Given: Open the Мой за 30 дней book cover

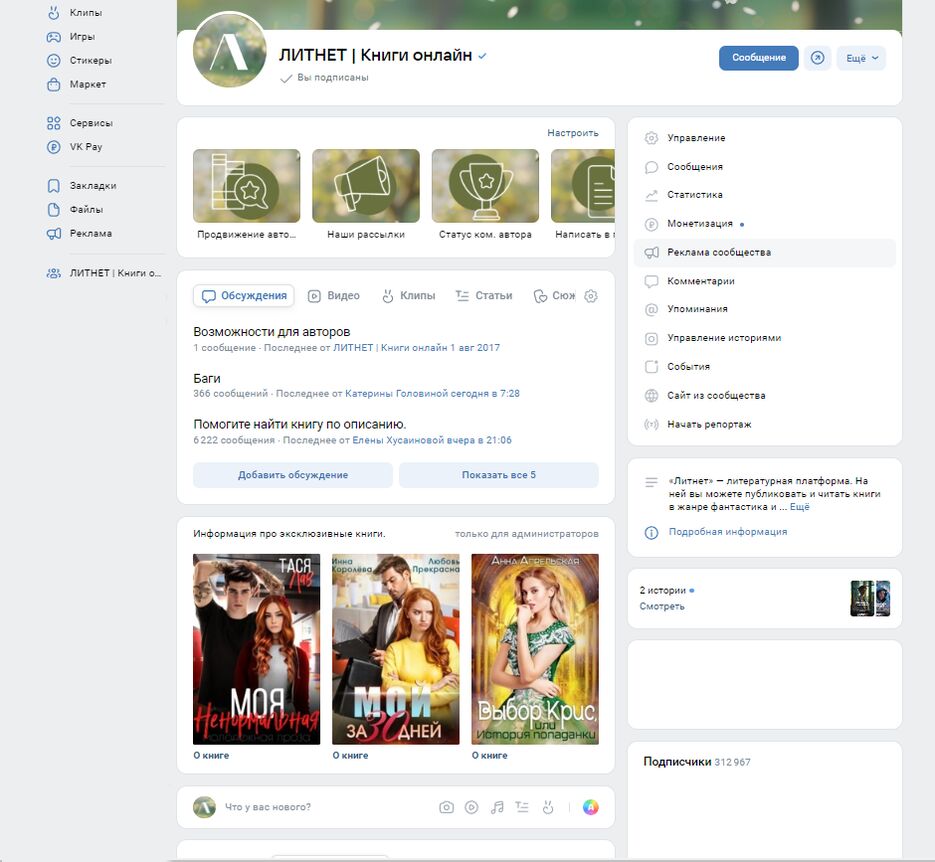Looking at the screenshot, I should point(396,649).
